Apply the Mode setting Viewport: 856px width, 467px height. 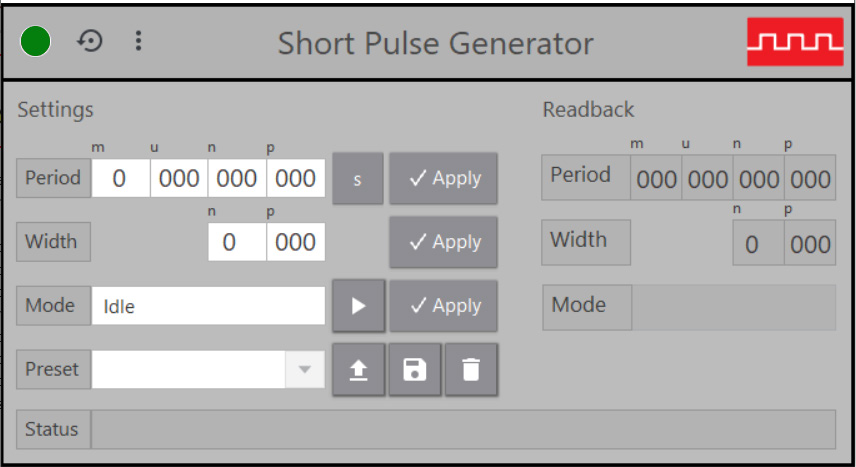click(x=443, y=306)
